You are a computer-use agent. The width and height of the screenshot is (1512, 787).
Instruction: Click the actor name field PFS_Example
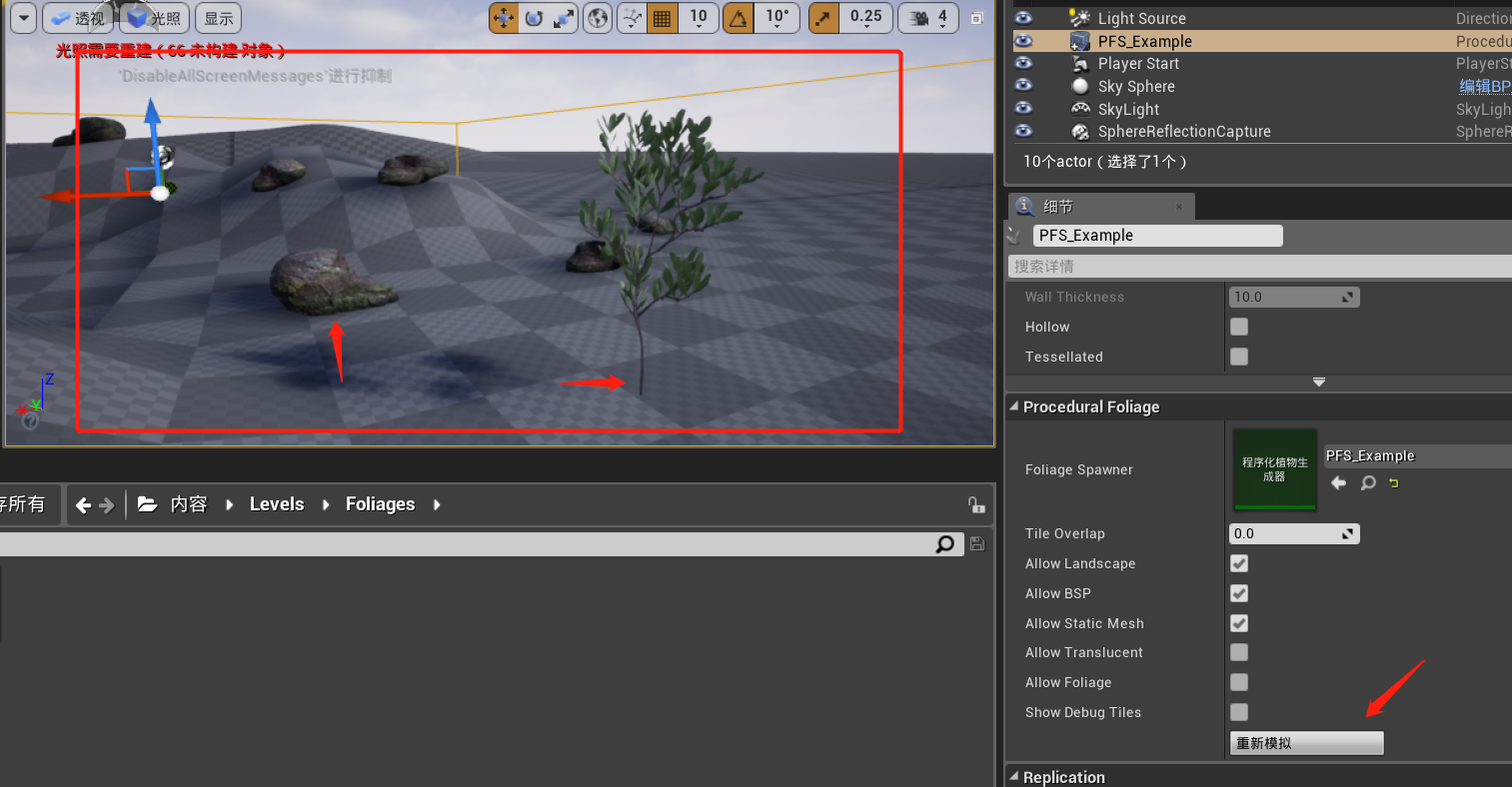tap(1157, 236)
